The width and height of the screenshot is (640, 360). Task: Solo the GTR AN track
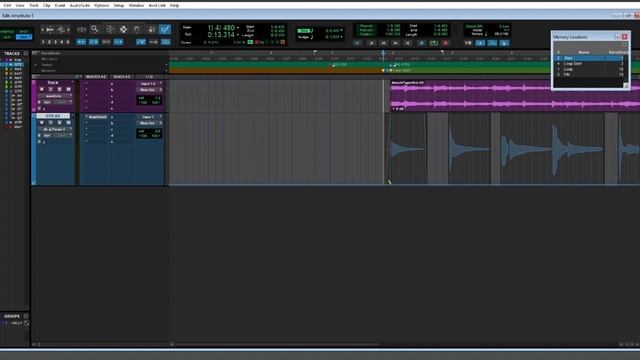(59, 123)
